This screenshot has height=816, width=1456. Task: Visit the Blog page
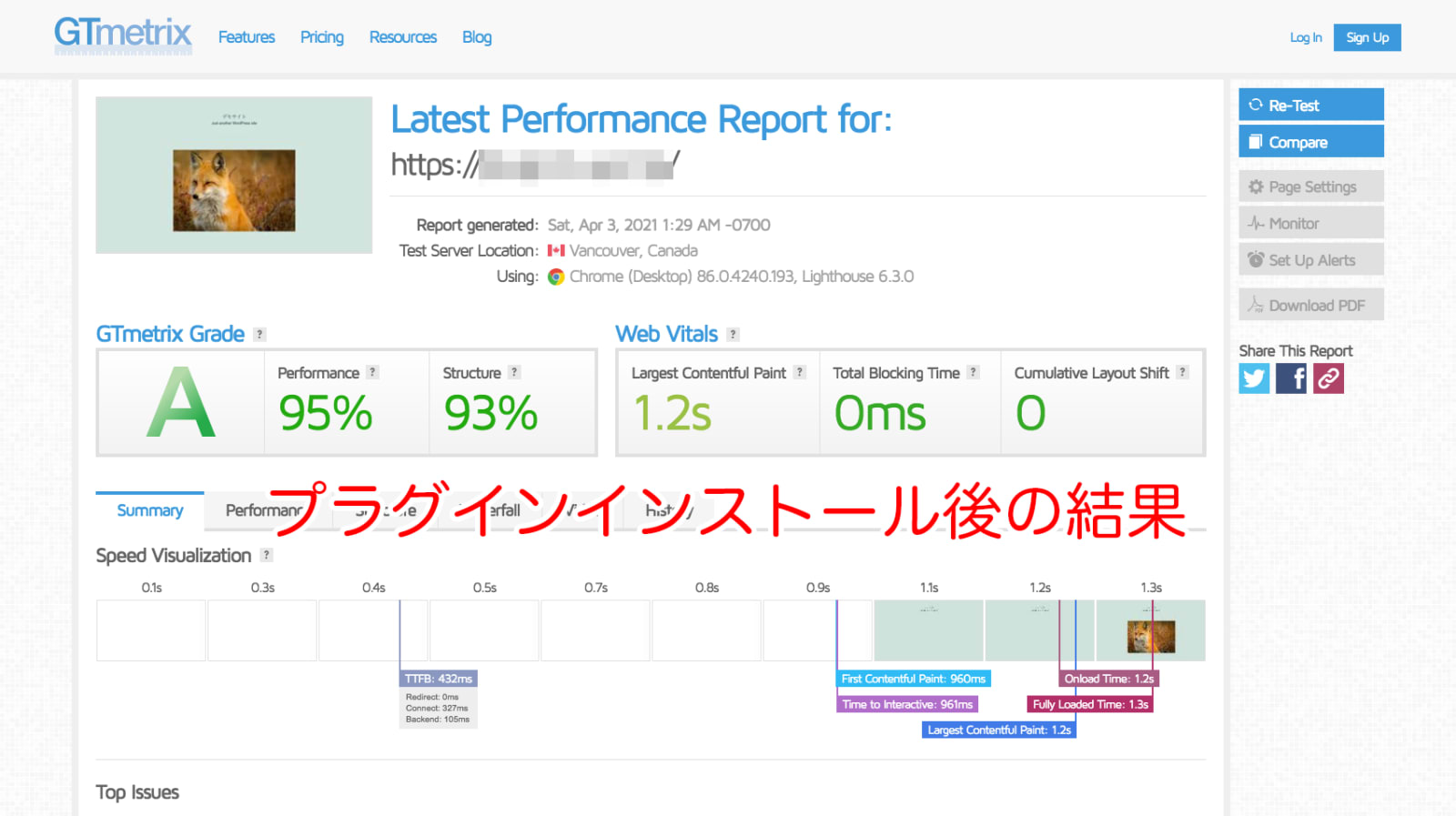click(477, 37)
